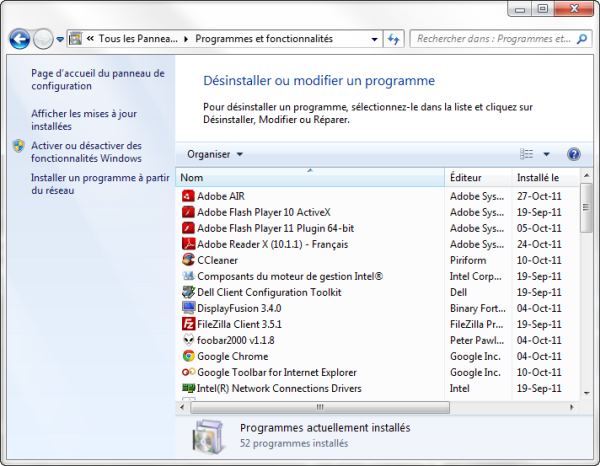Select Adobe Reader X (10.1.1) - Français
The width and height of the screenshot is (600, 466).
point(272,244)
